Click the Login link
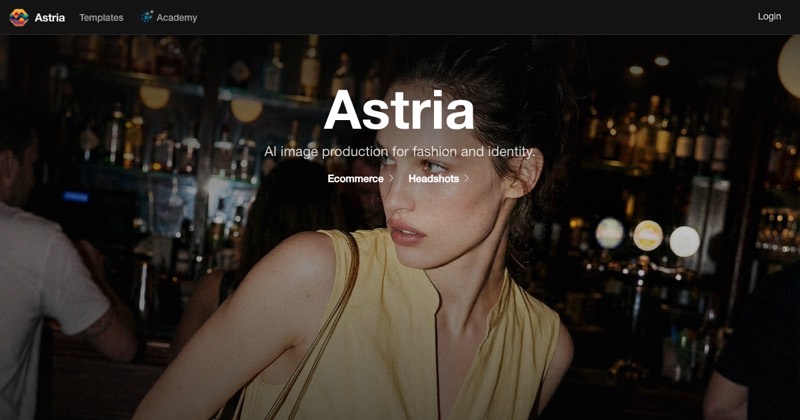 (769, 16)
